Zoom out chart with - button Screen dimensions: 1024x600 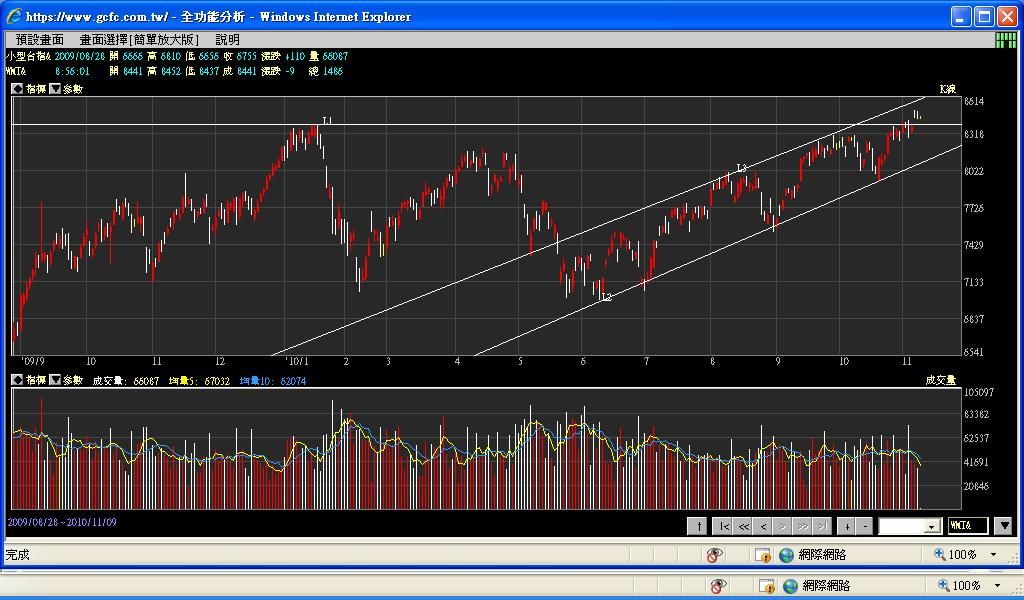865,526
